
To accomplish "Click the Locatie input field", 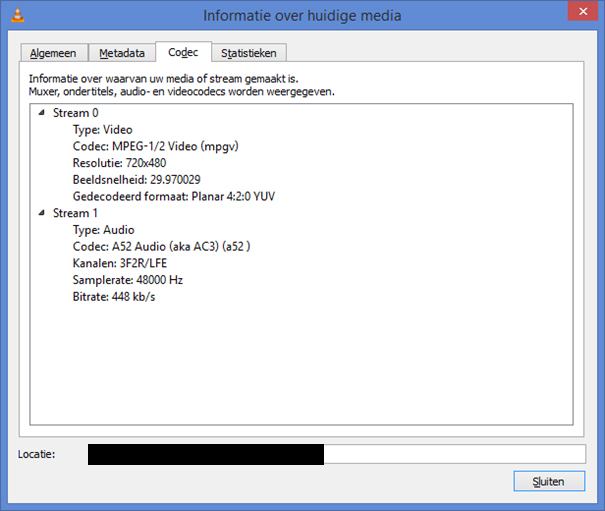I will coord(337,454).
